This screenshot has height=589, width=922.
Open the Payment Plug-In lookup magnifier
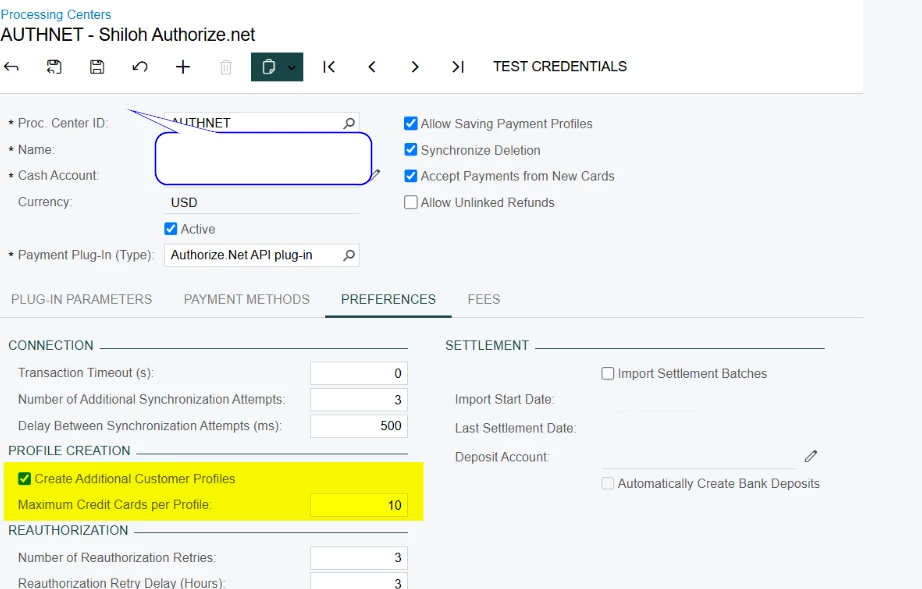(x=349, y=255)
